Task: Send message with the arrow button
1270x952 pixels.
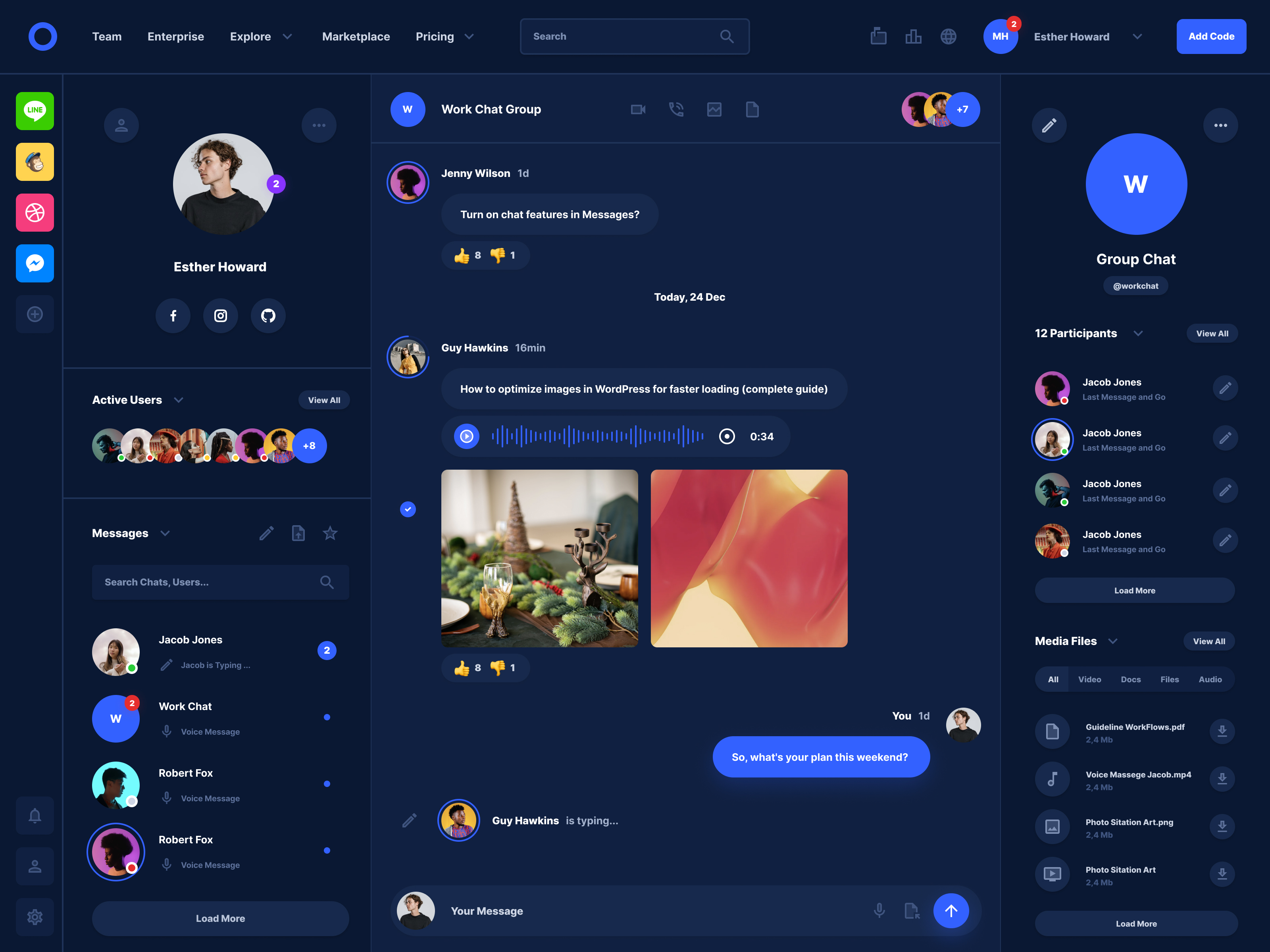Action: (951, 911)
